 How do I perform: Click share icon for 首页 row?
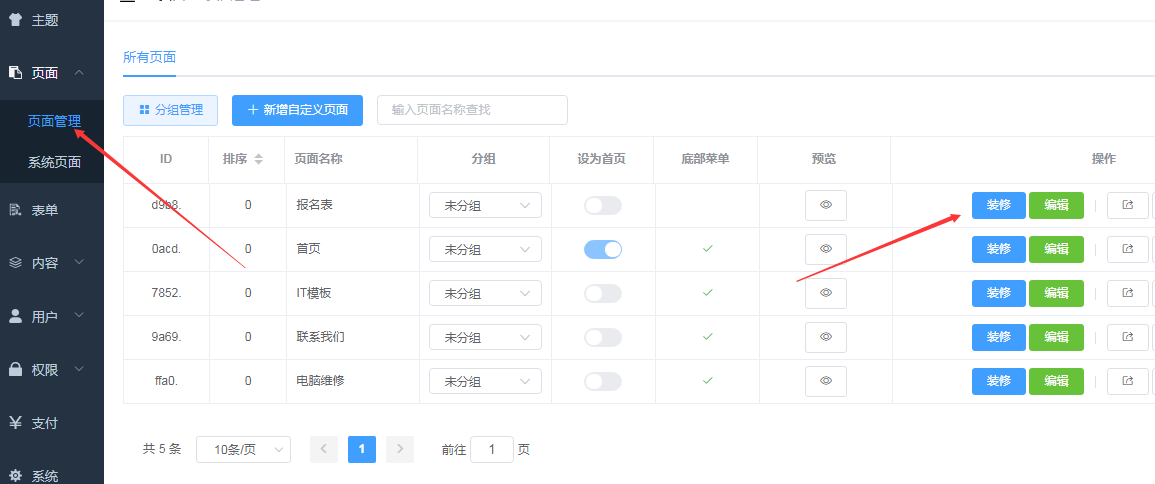(1128, 249)
